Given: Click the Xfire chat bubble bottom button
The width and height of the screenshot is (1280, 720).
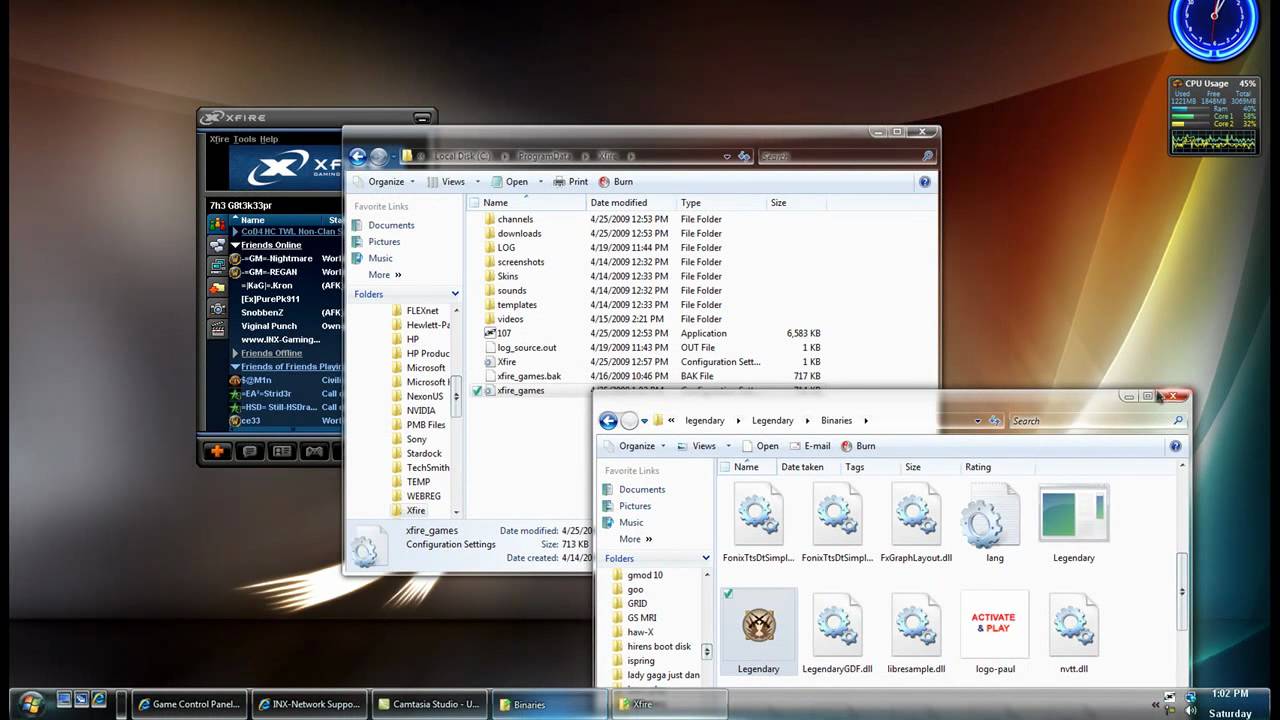Looking at the screenshot, I should click(x=250, y=451).
